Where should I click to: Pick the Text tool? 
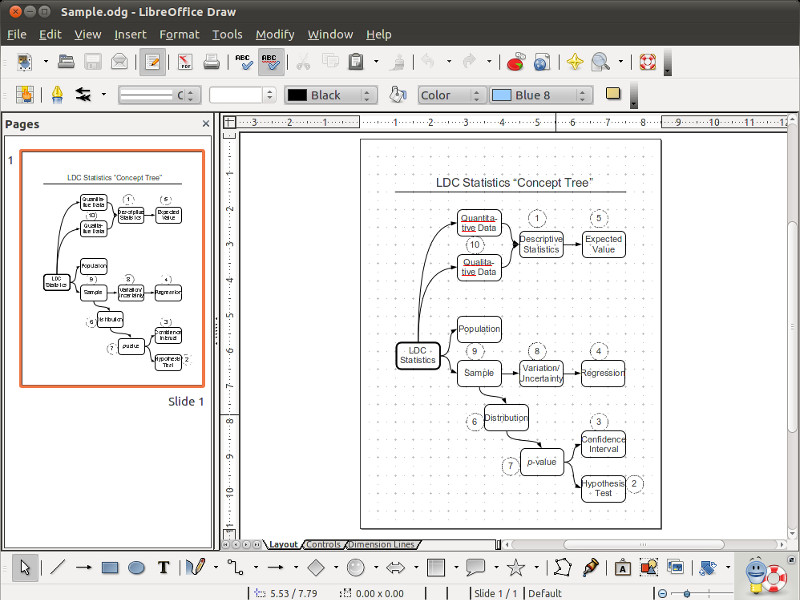pyautogui.click(x=163, y=568)
